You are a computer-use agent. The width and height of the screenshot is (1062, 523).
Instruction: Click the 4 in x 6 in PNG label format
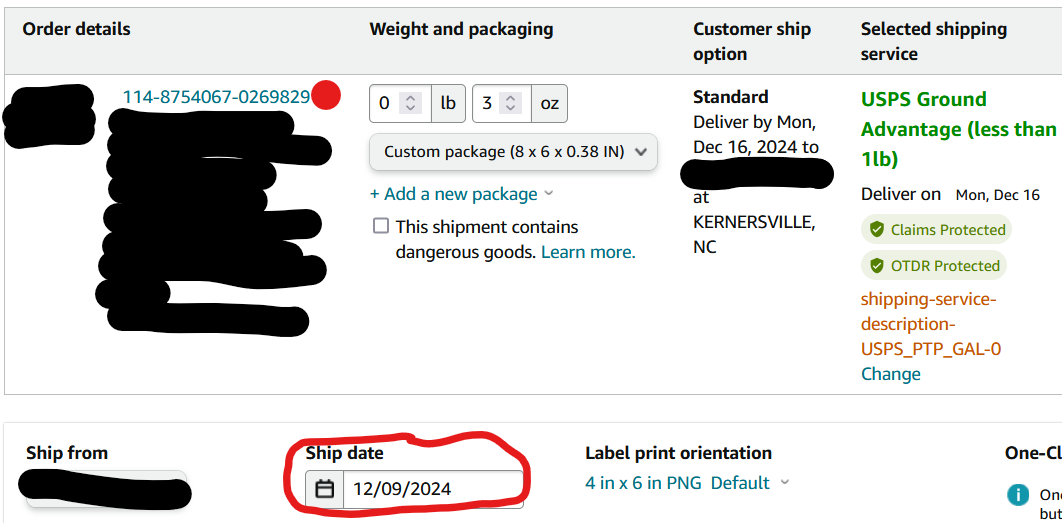(x=645, y=483)
